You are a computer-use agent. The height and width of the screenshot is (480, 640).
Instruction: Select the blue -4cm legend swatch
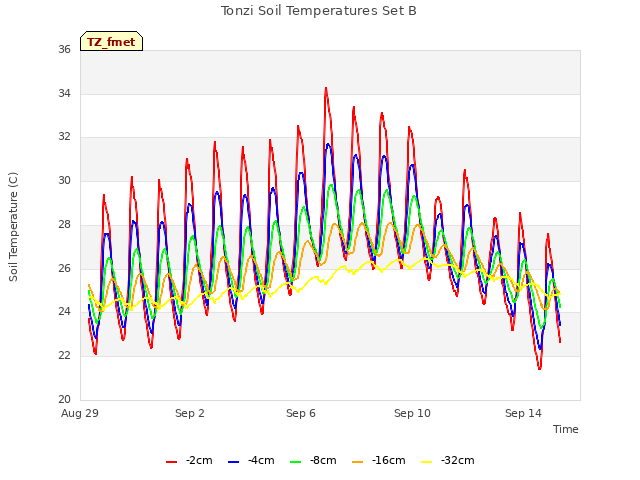click(x=233, y=462)
